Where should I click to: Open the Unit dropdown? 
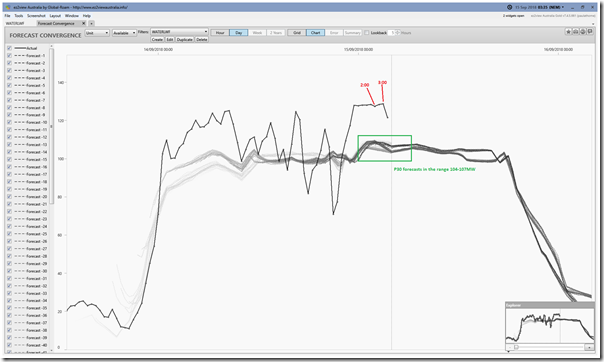point(97,33)
